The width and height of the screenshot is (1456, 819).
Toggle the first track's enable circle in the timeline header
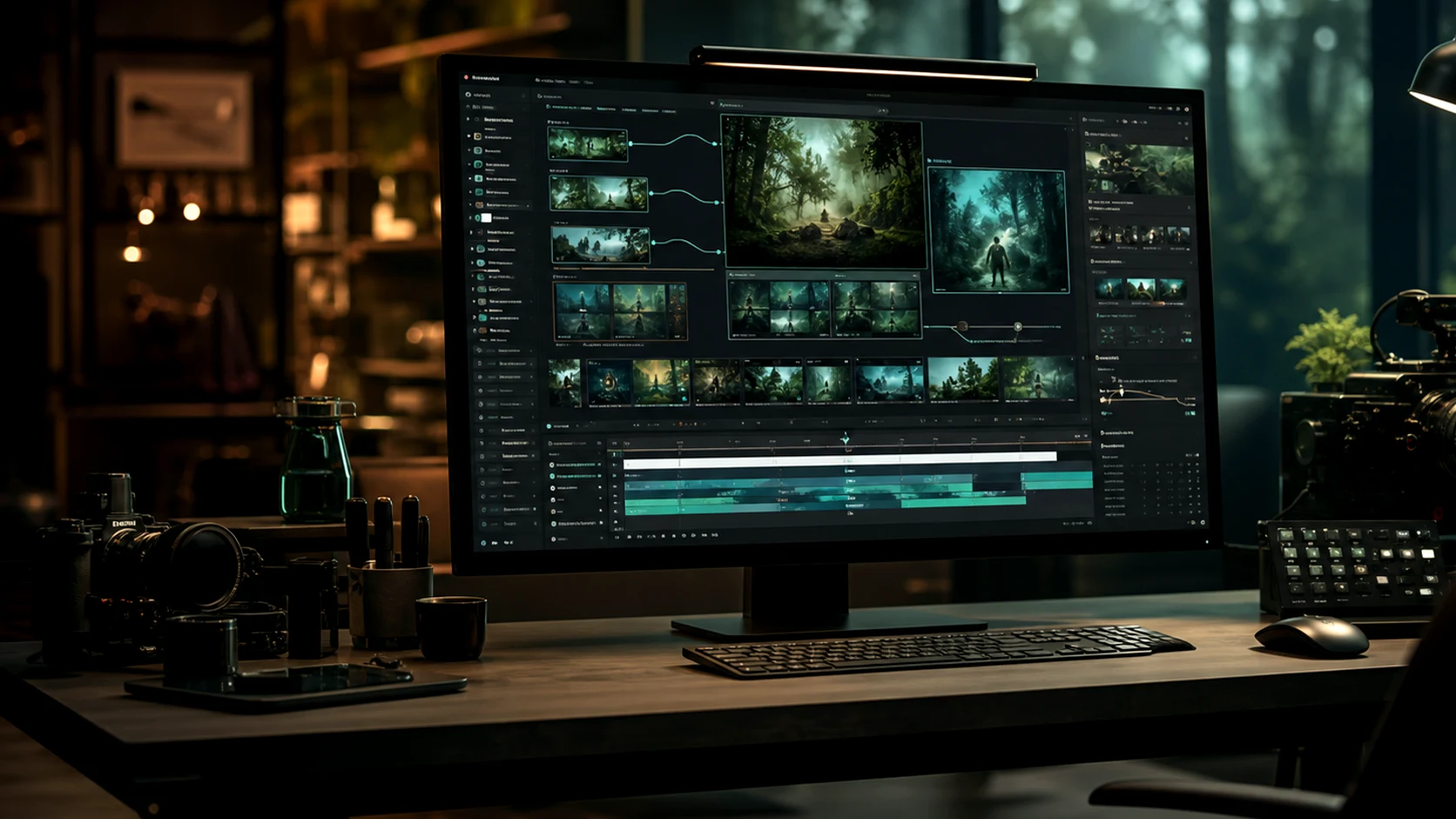[552, 465]
